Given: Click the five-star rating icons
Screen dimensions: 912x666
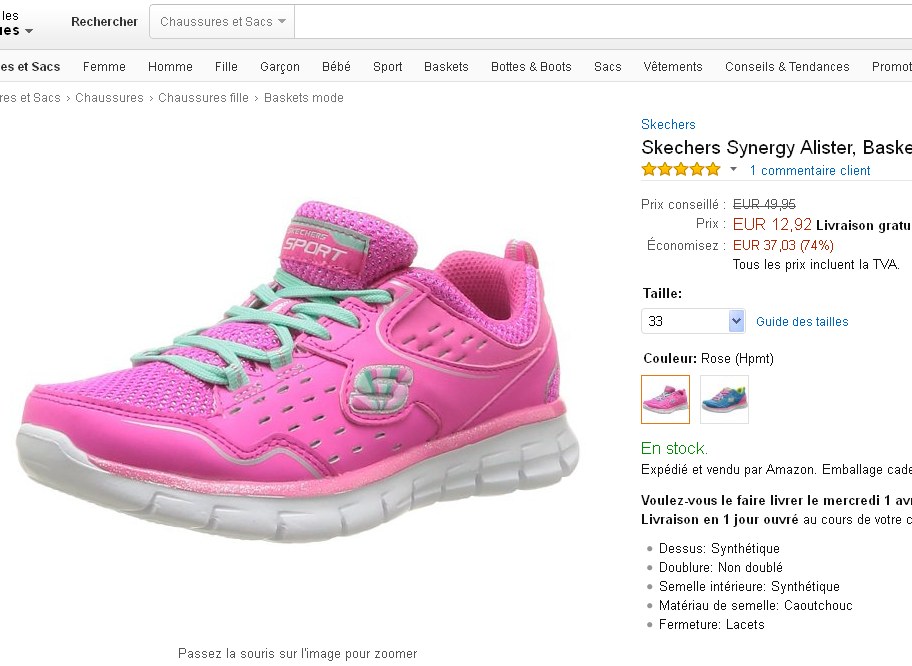Looking at the screenshot, I should (x=680, y=170).
